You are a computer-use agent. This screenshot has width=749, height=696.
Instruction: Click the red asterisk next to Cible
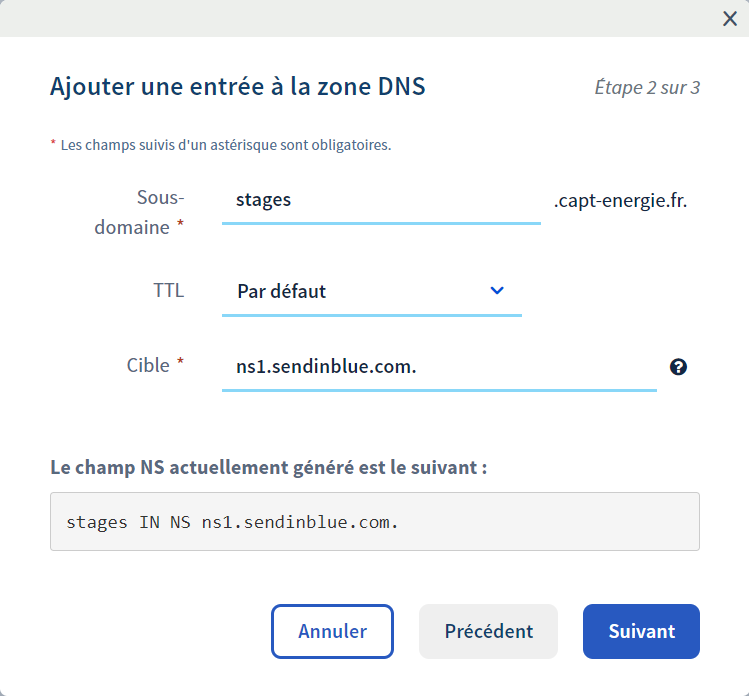coord(180,364)
